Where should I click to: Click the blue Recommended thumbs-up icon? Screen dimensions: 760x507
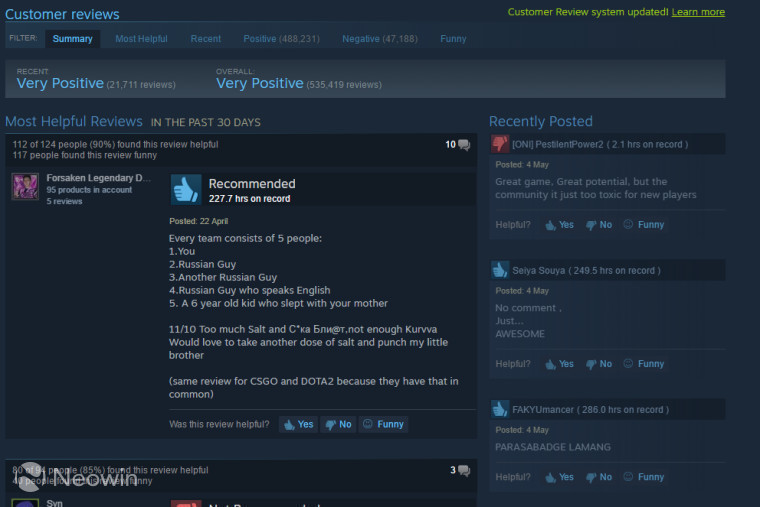[186, 190]
